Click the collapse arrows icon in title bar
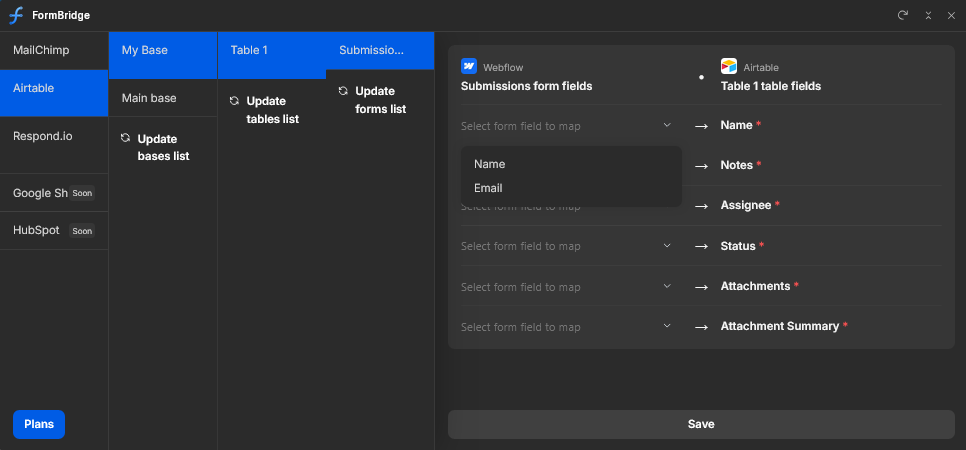 928,15
